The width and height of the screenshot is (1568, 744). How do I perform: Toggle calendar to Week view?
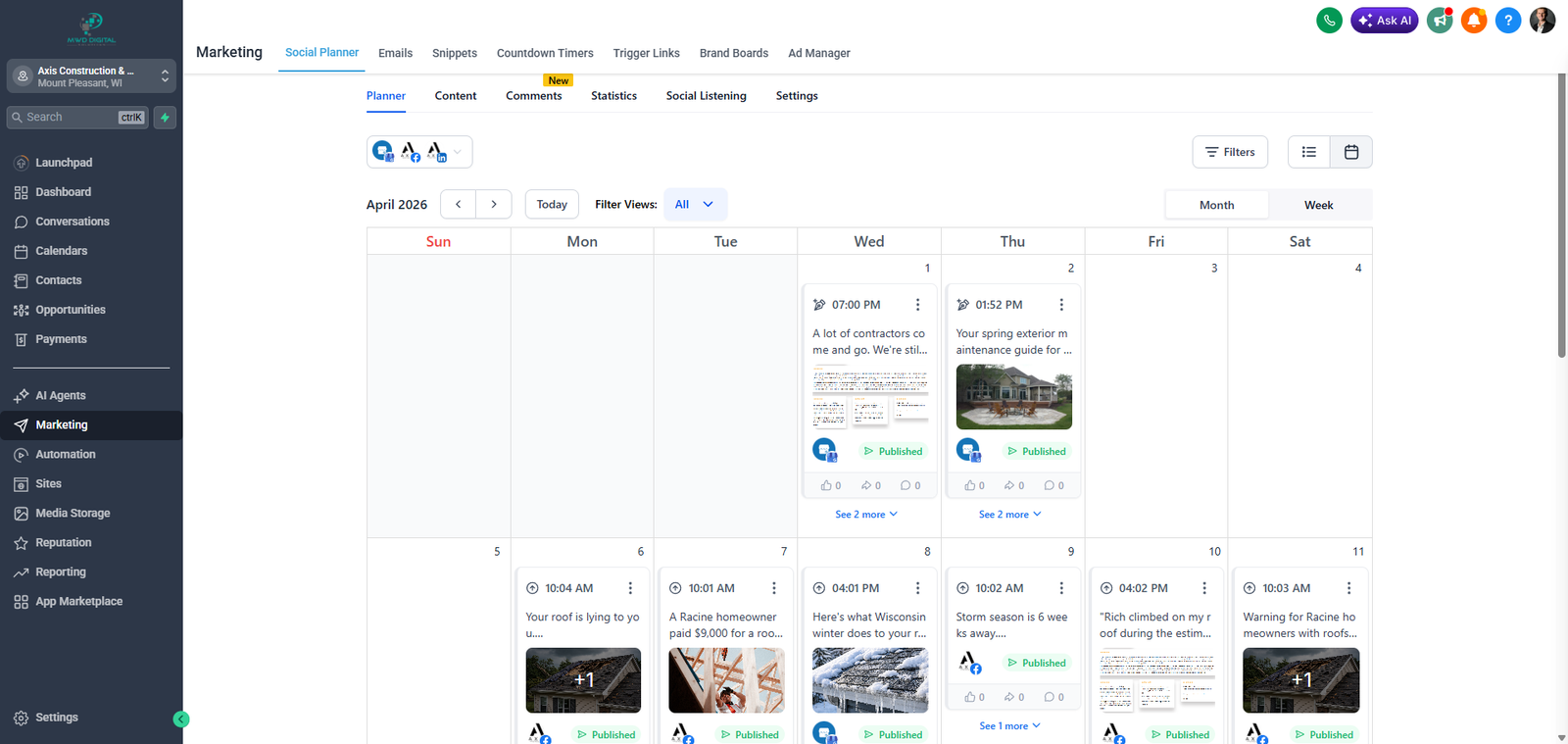1318,205
